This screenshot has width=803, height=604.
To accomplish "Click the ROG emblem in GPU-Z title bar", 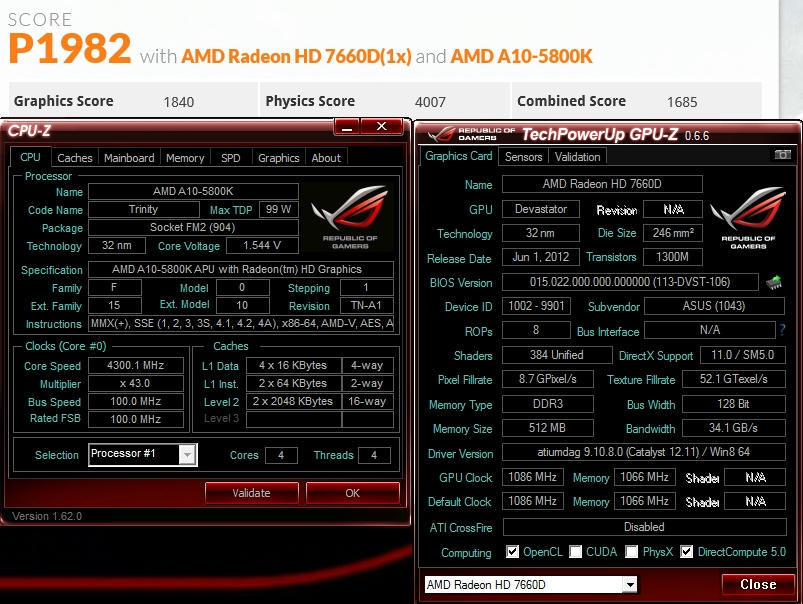I will 440,134.
